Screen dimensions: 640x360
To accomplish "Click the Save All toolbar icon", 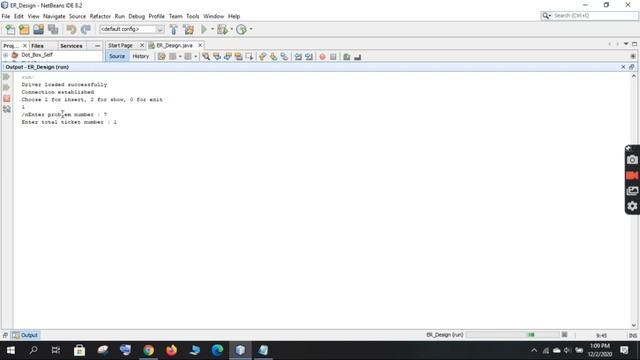I will (53, 29).
